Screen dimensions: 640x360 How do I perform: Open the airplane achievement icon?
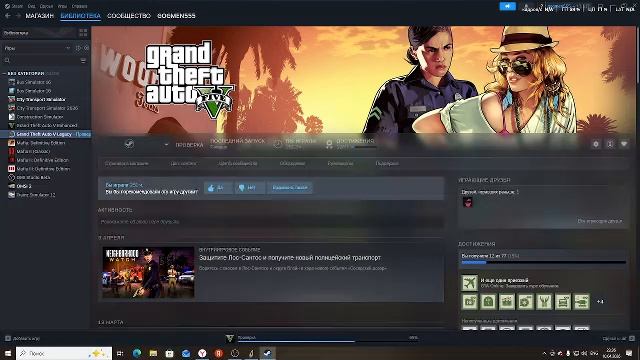pos(469,282)
